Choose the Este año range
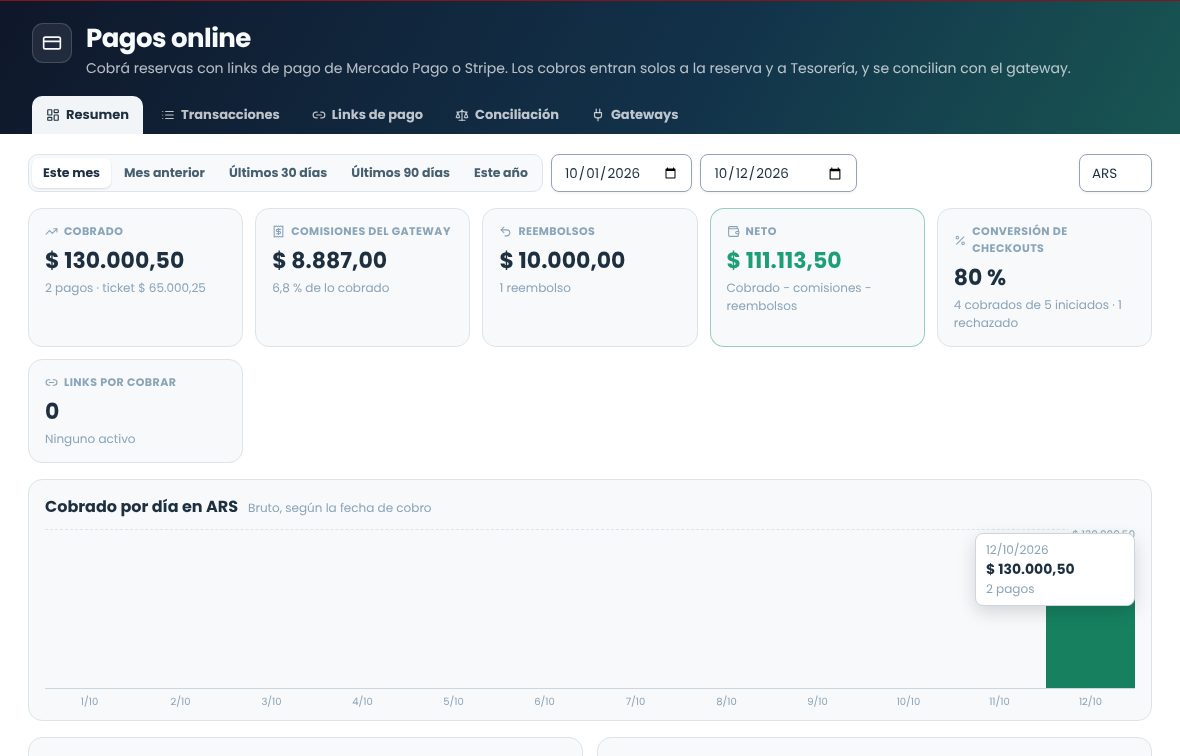 click(500, 173)
